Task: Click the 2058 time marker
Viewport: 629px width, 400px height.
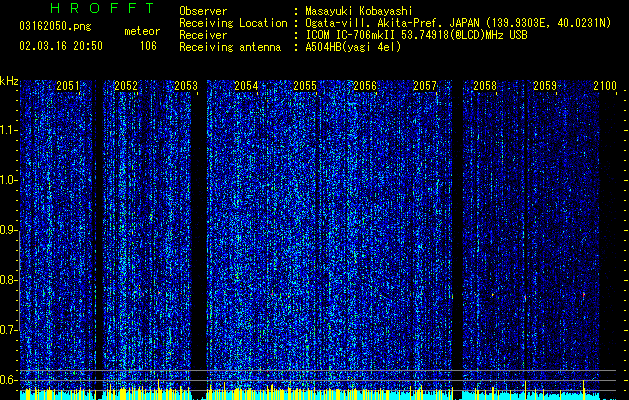Action: [x=485, y=86]
